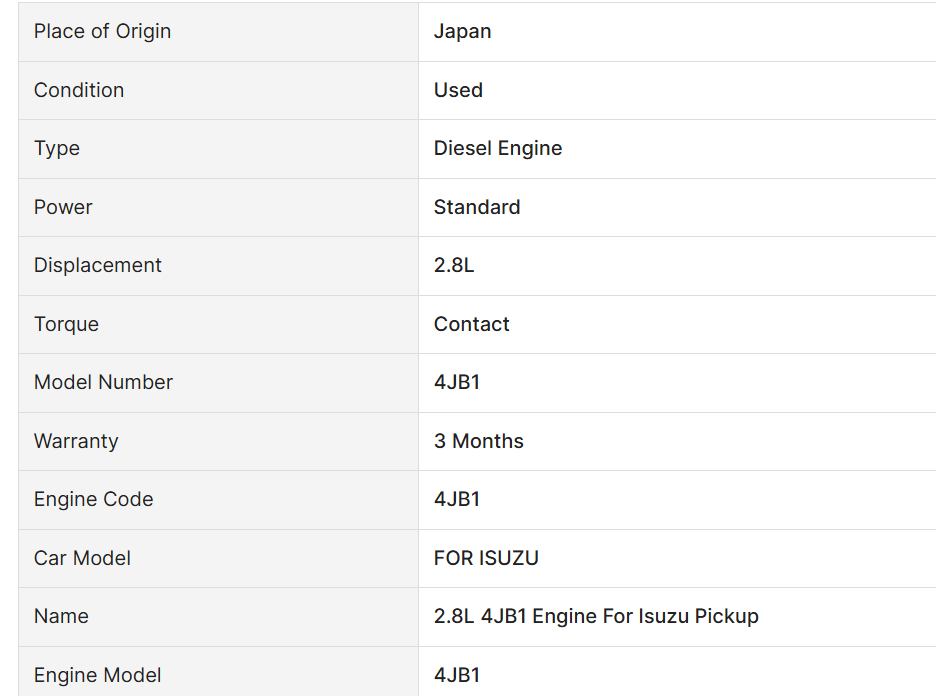Click the Warranty label cell
Image resolution: width=936 pixels, height=696 pixels.
tap(76, 441)
